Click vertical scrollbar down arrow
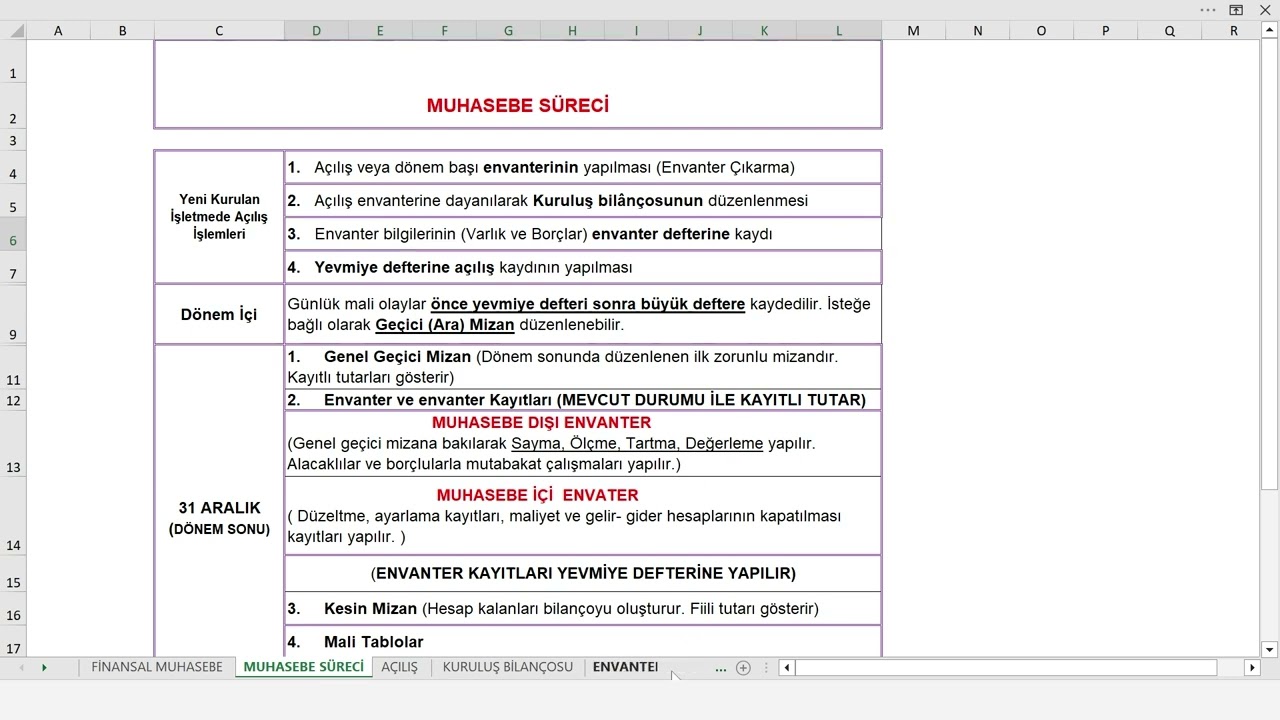 [x=1270, y=650]
